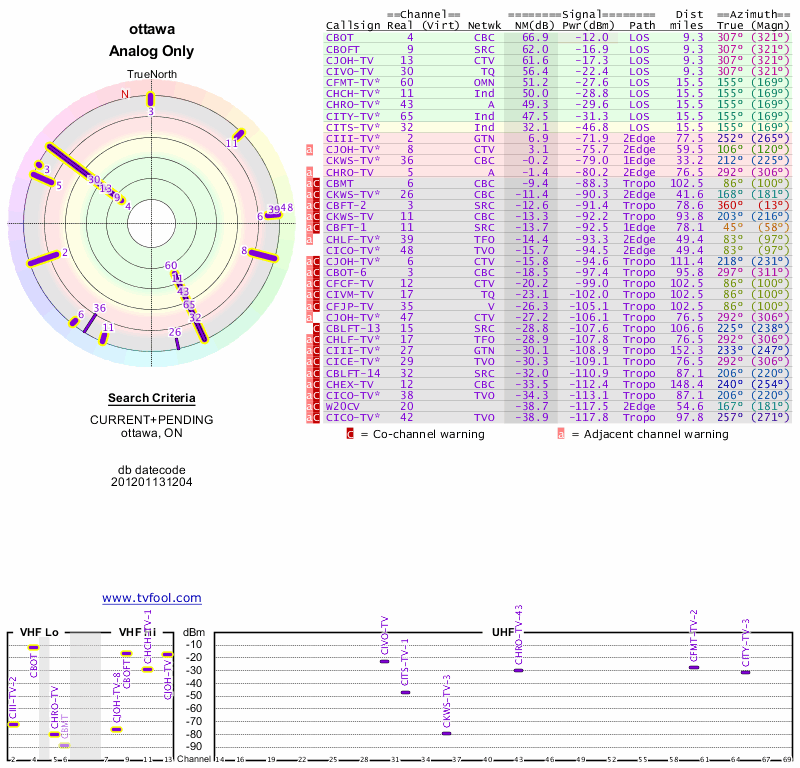The width and height of the screenshot is (800, 768).
Task: Click the CKWS-TV-3 marker in the UHF spectrum
Action: tap(446, 733)
